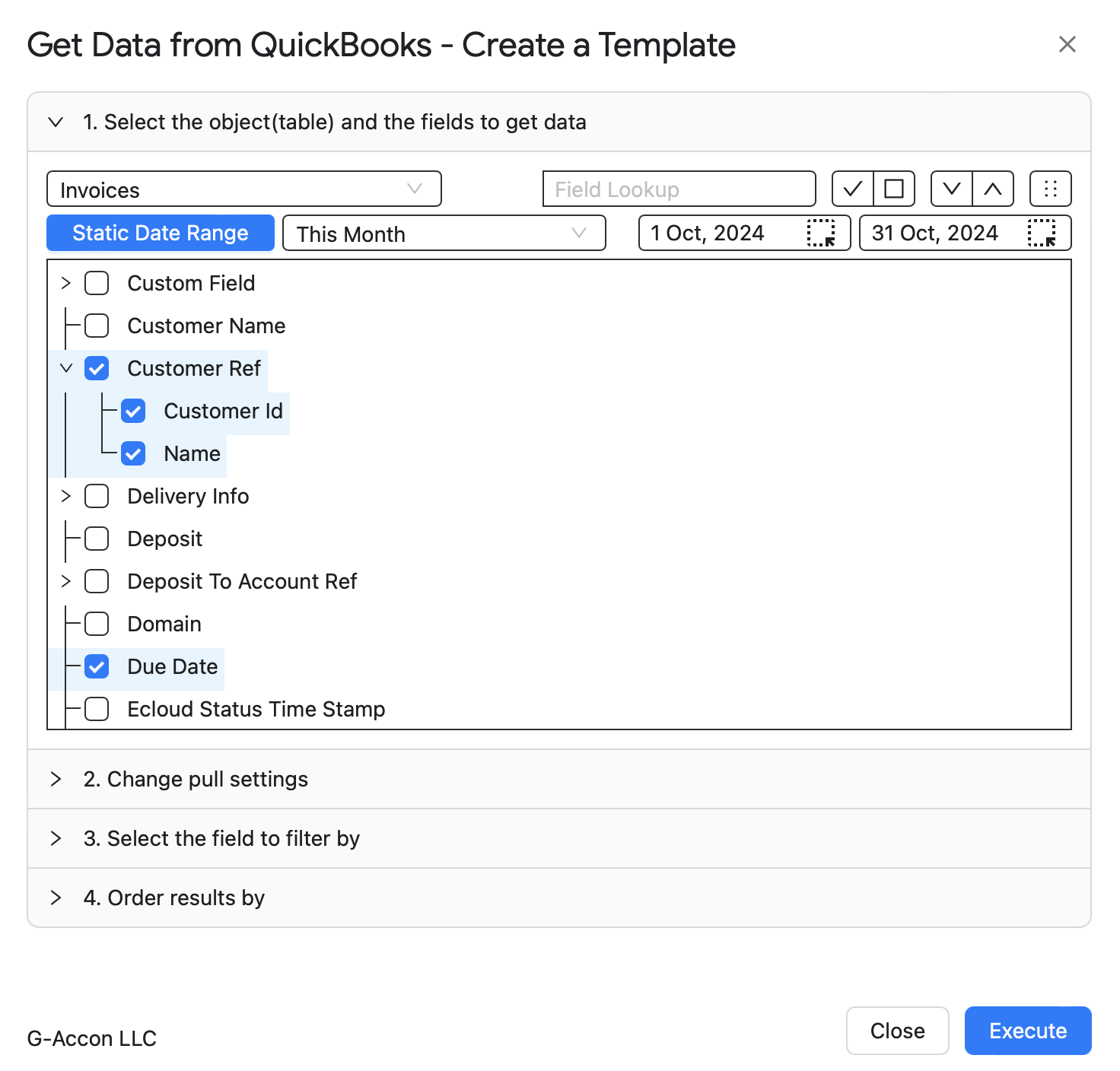This screenshot has width=1120, height=1071.
Task: Expand section 2 Change pull settings
Action: click(x=559, y=779)
